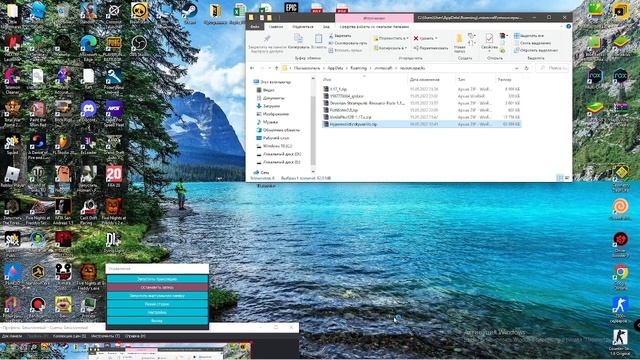Screen dimensions: 640x360
Task: Open the recent locations dropdown arrow
Action: [x=270, y=68]
